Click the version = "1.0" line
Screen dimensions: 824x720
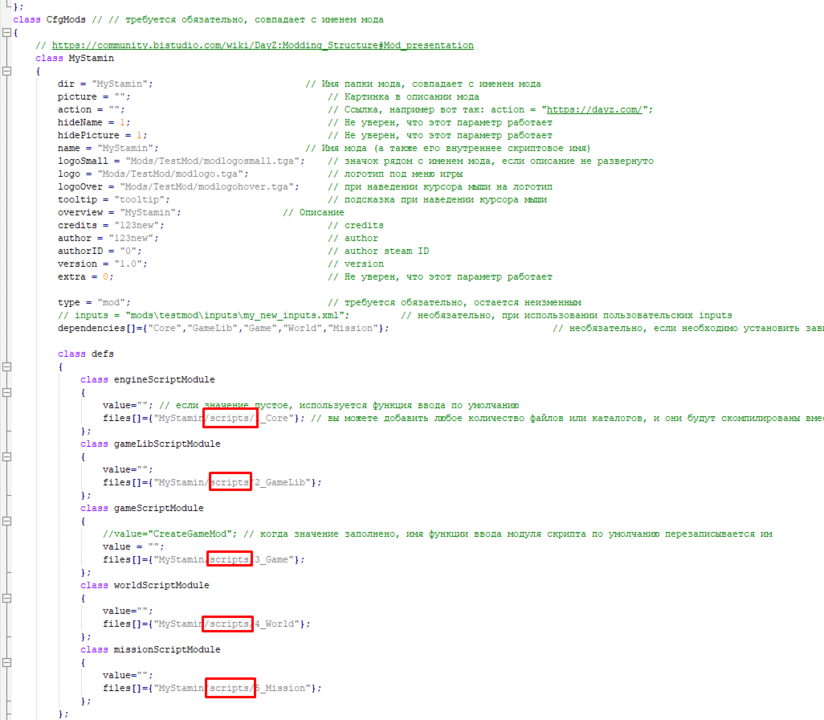click(x=102, y=264)
